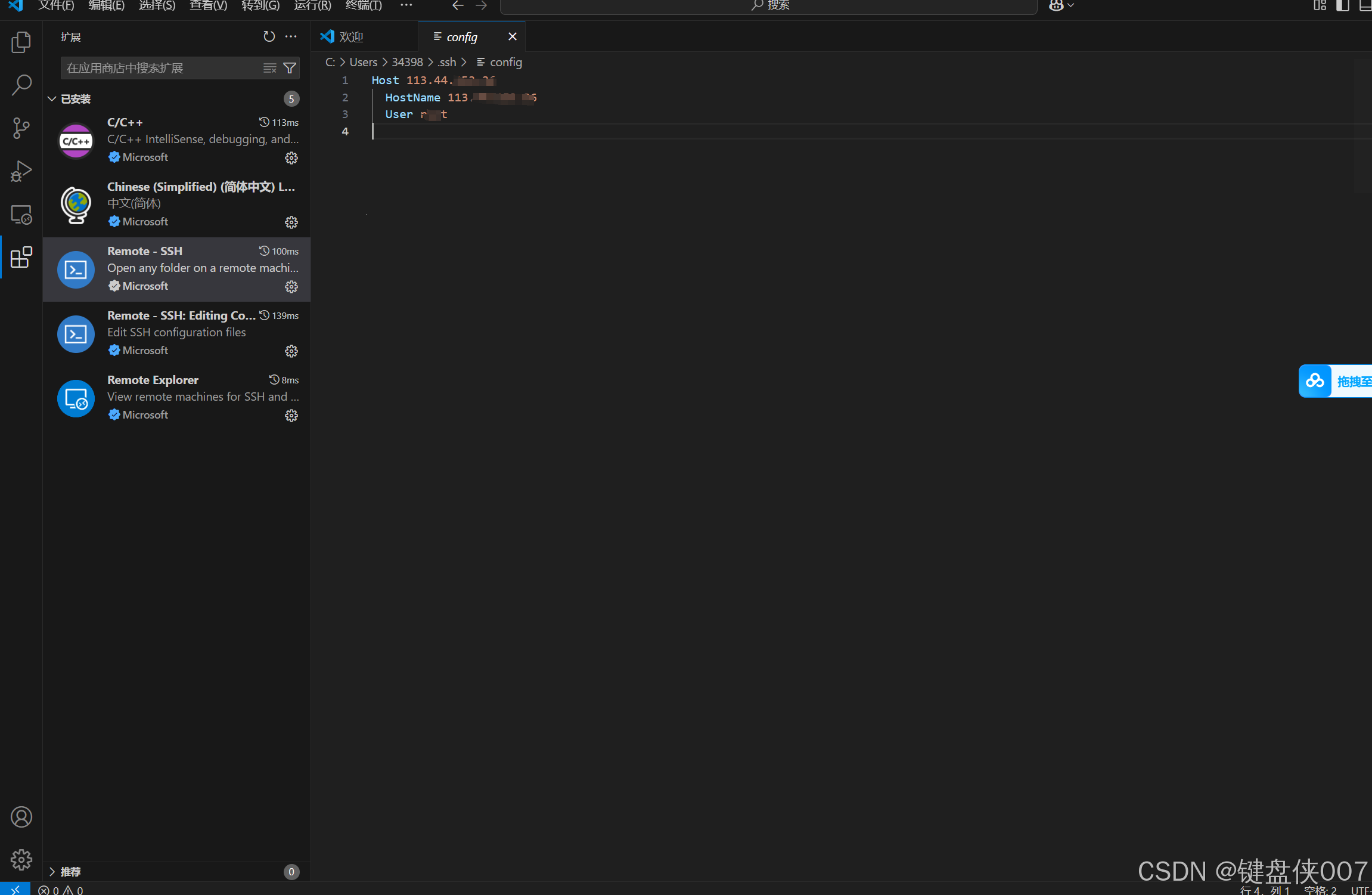Toggle the primary sidebar layout button
Screen dimensions: 1372x895
pyautogui.click(x=1342, y=6)
